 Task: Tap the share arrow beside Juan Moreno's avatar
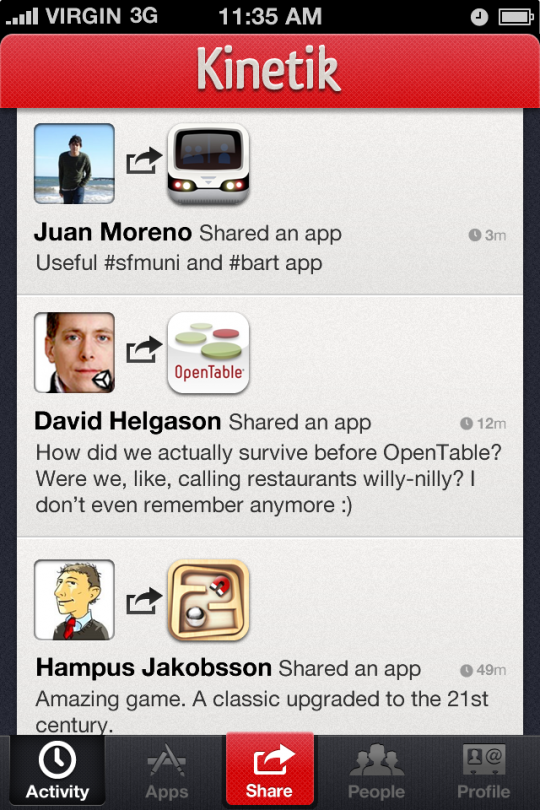(x=144, y=161)
